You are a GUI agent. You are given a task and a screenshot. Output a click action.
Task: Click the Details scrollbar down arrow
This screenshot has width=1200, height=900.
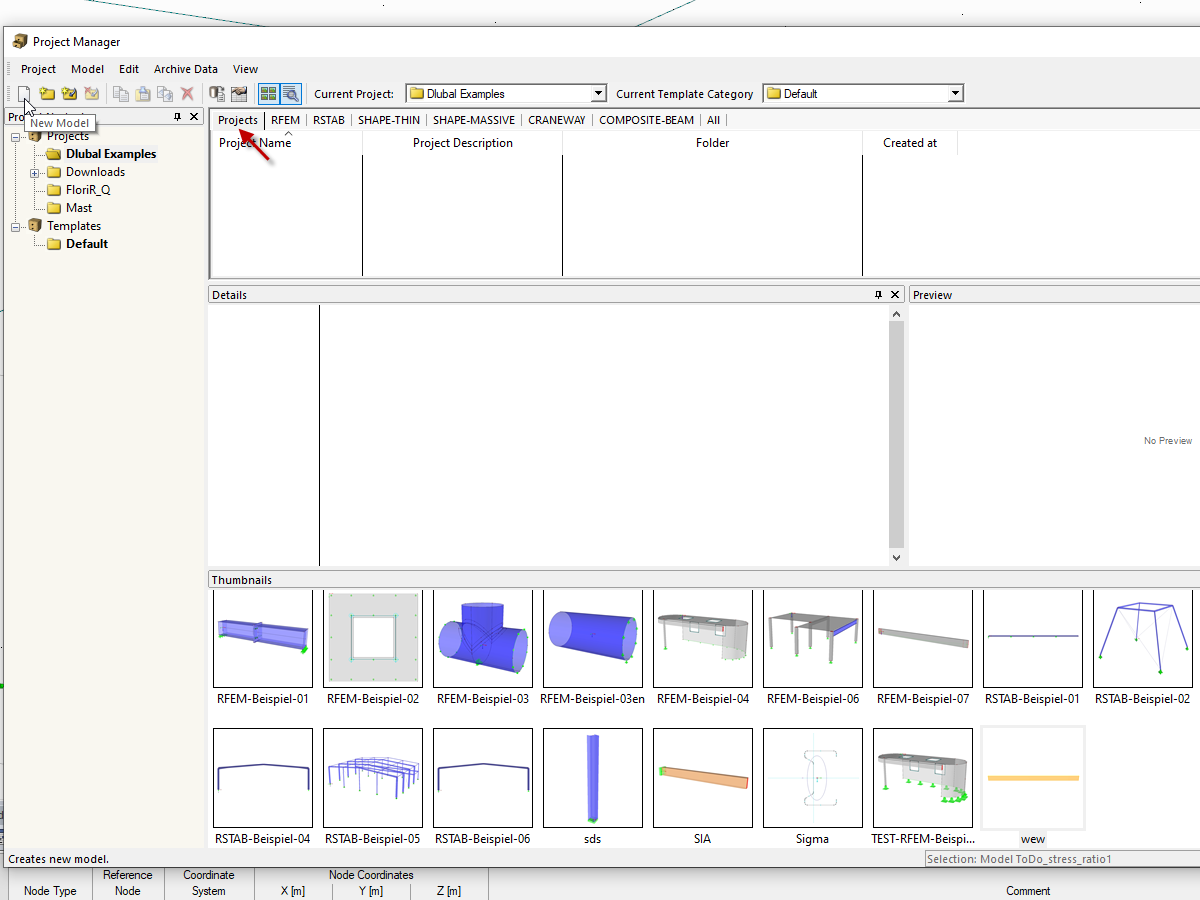coord(896,558)
